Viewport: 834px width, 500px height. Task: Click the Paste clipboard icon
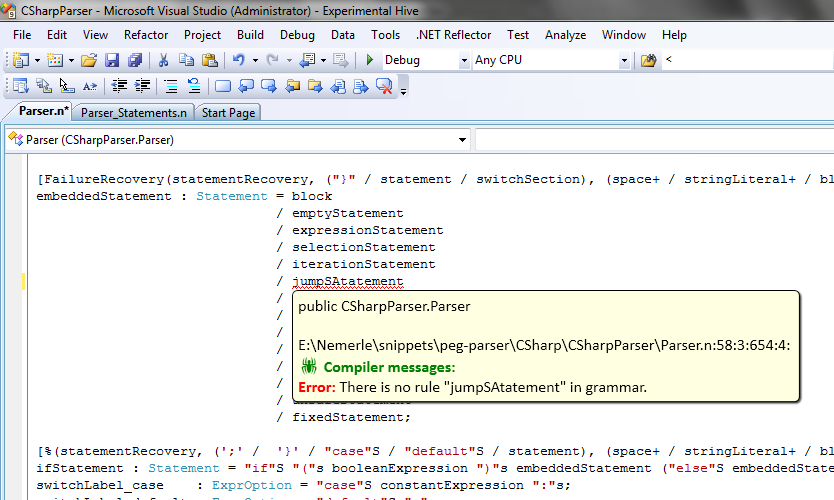point(208,61)
